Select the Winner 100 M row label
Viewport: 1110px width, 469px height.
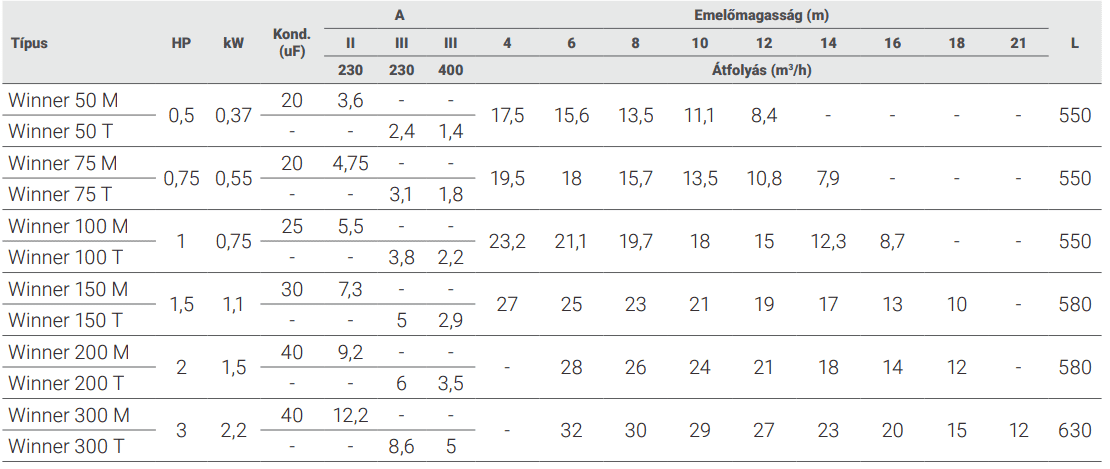68,226
